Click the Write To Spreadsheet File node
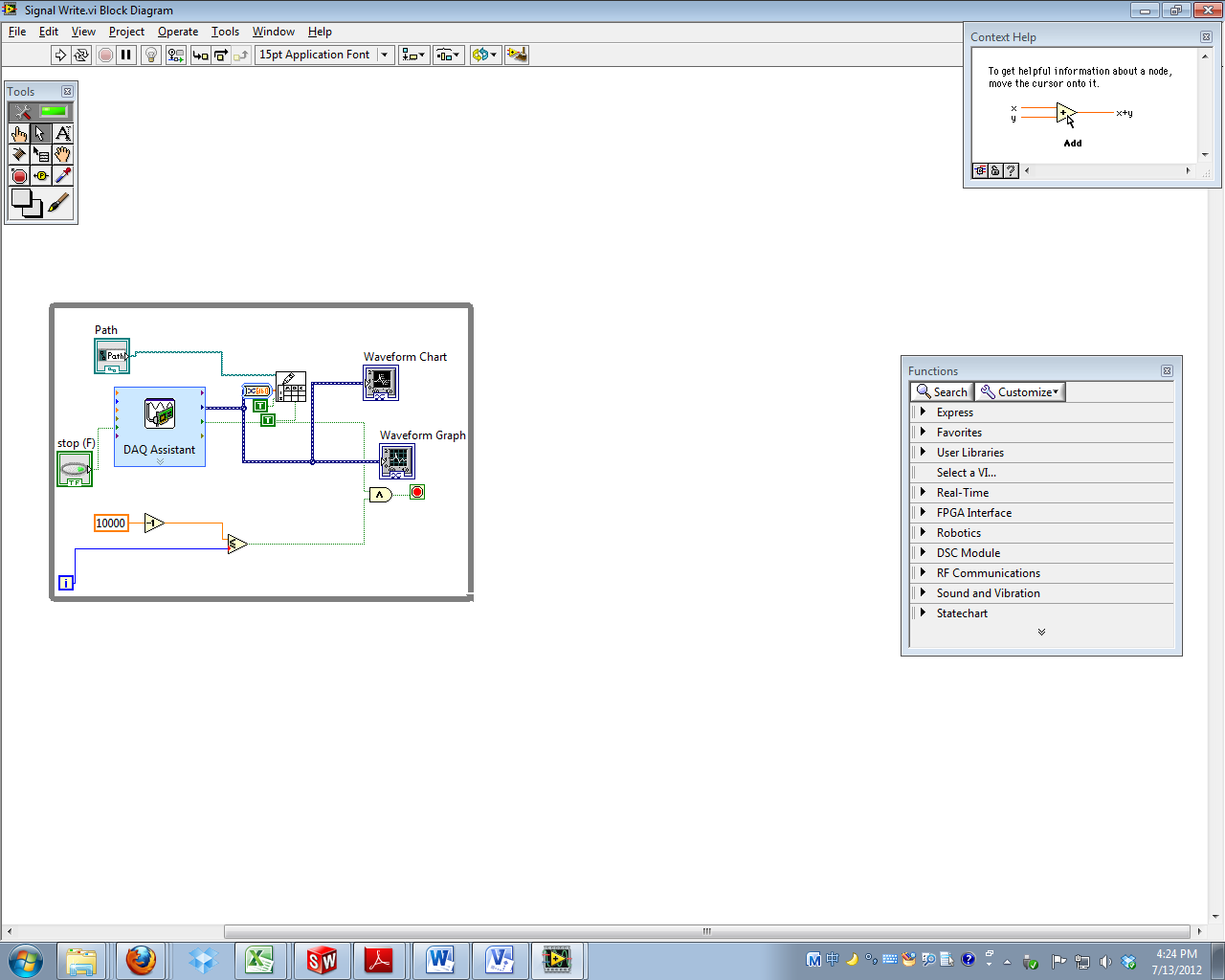 click(291, 387)
